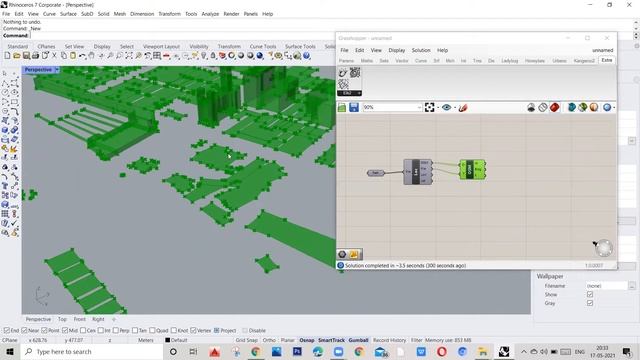Enable the Perp osnap checkbox
640x360 pixels.
116,330
